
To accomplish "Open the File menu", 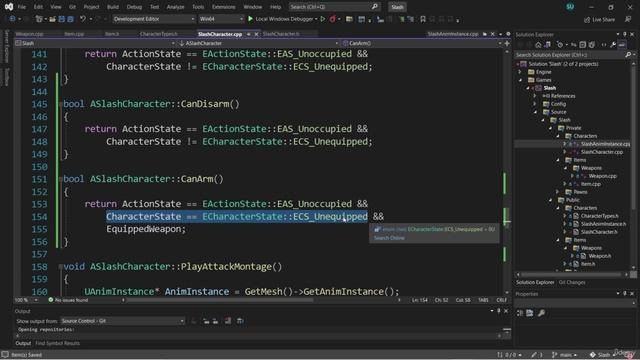I will 22,7.
